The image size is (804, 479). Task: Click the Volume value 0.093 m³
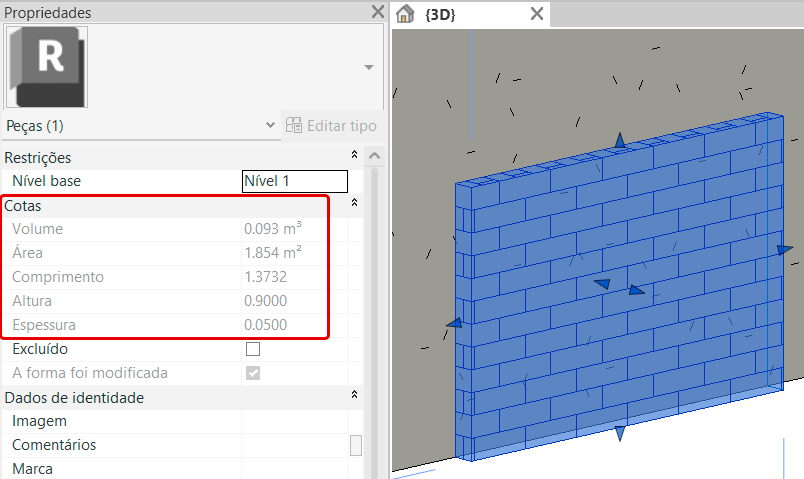pos(273,229)
